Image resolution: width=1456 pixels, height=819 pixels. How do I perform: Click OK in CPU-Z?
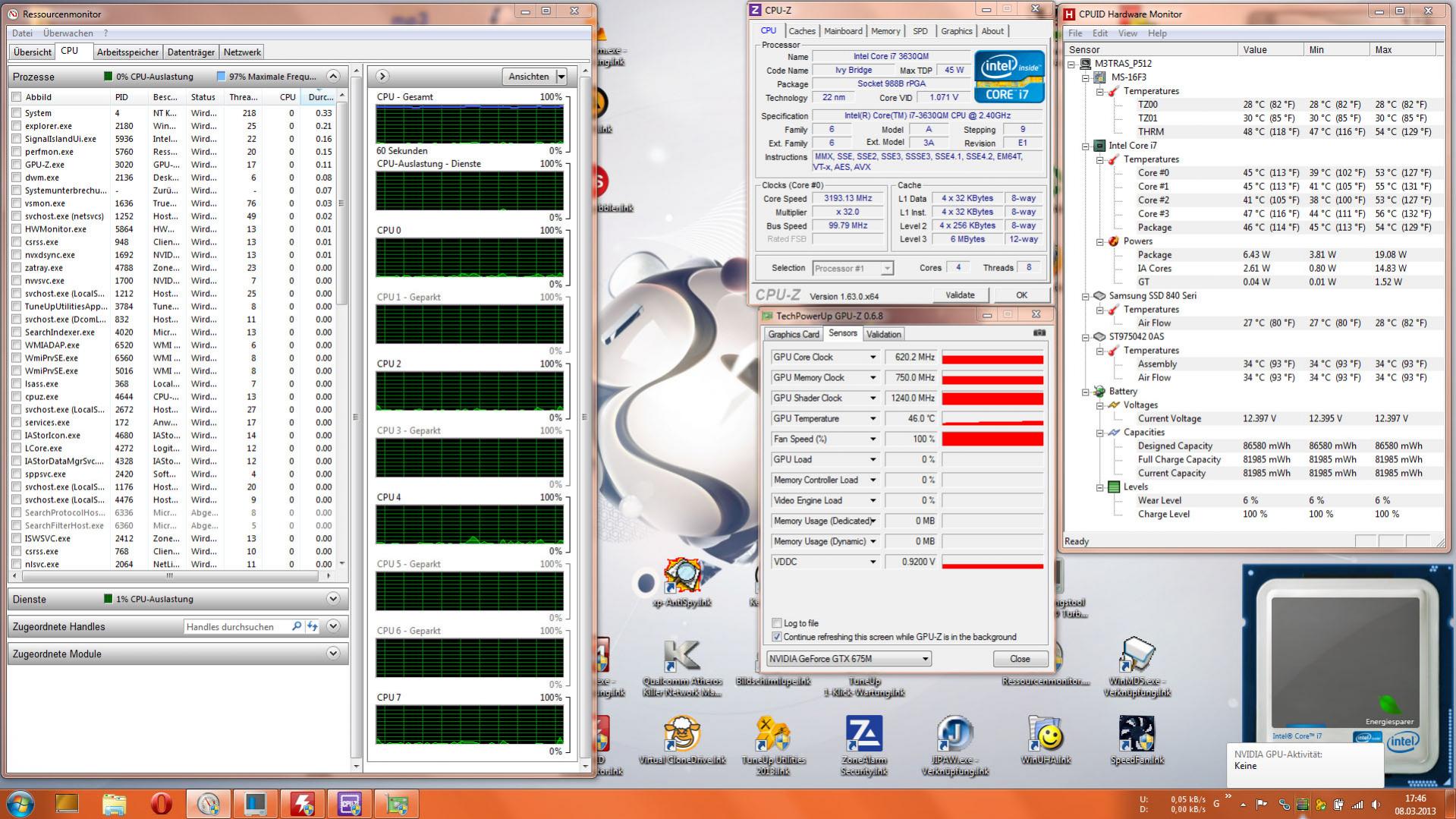(1021, 295)
